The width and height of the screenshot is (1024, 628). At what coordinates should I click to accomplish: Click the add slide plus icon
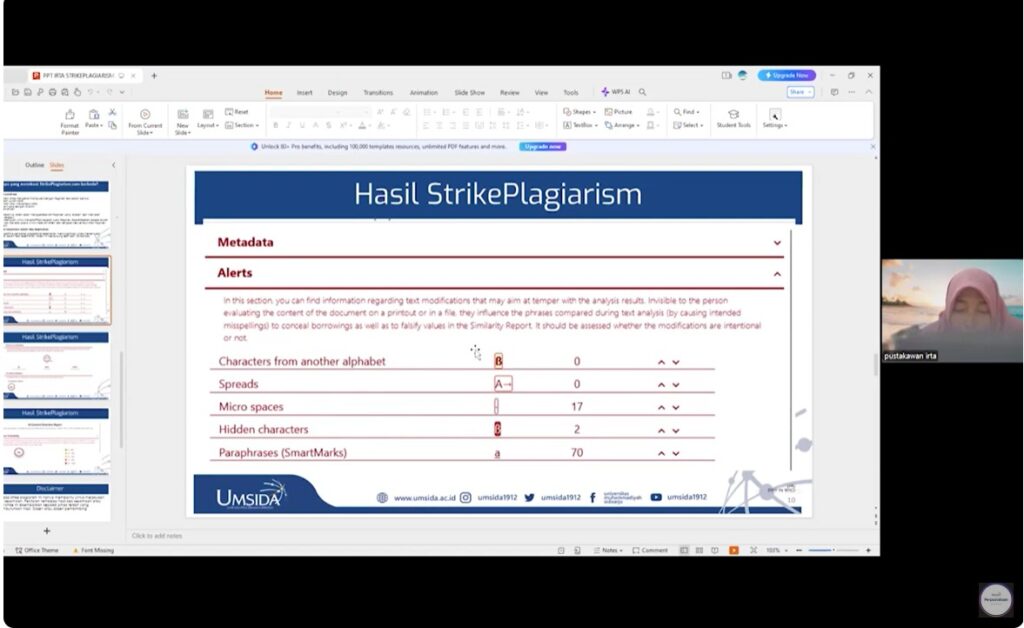[x=46, y=530]
